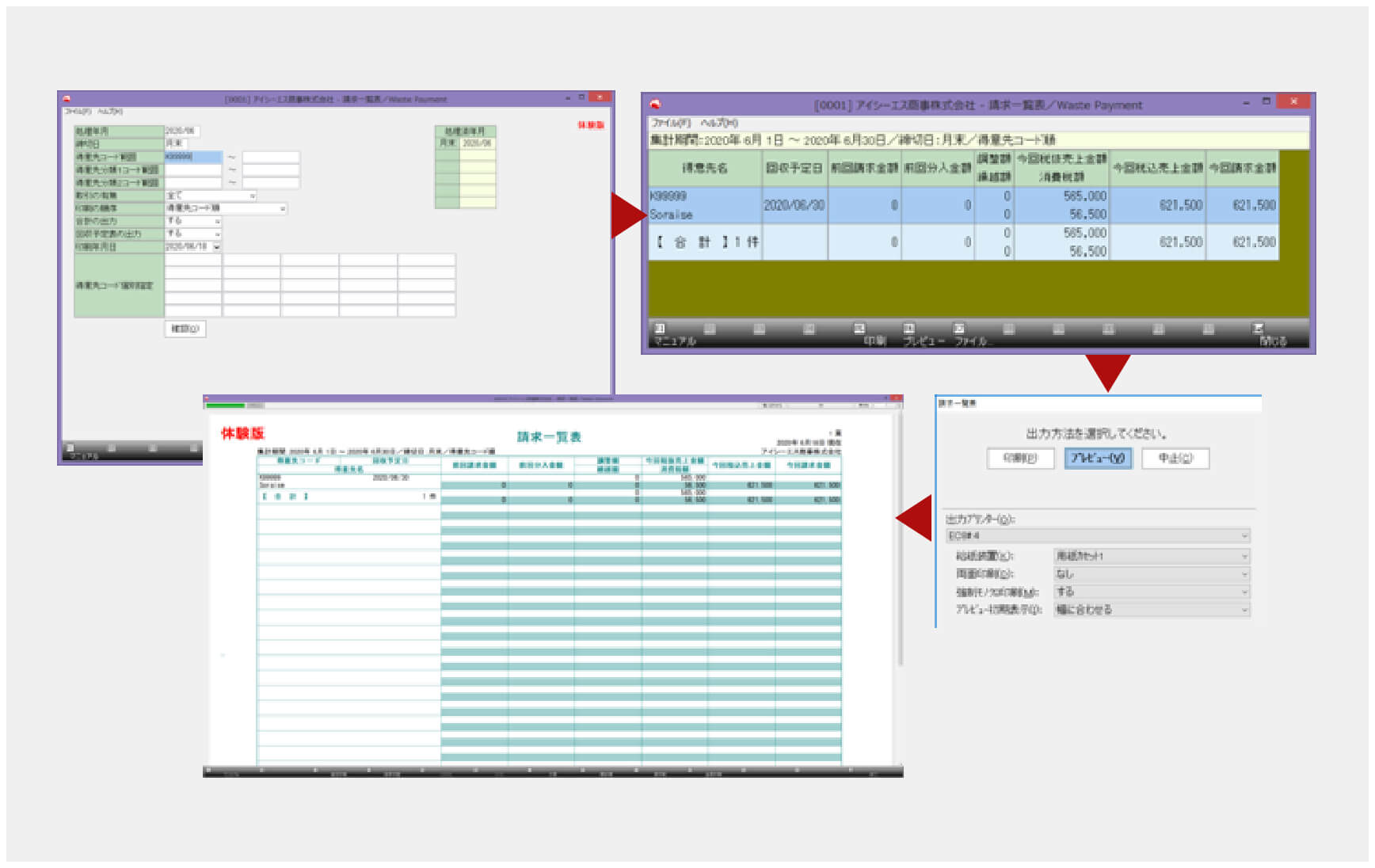
Task: Click the プレビュー(V) button in the output dialog
Action: click(1098, 458)
